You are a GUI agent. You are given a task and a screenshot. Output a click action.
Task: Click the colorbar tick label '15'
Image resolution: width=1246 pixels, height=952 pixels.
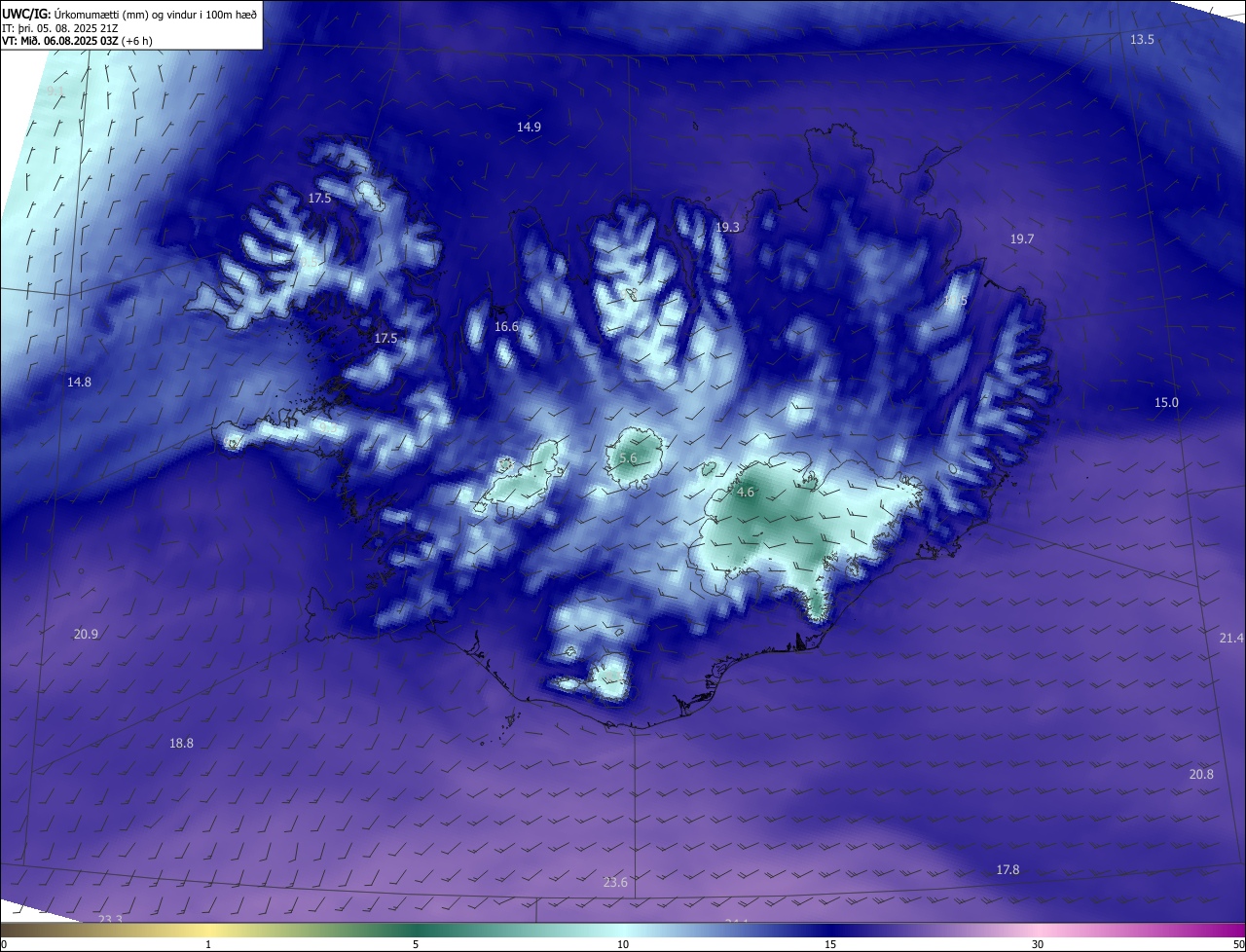830,945
